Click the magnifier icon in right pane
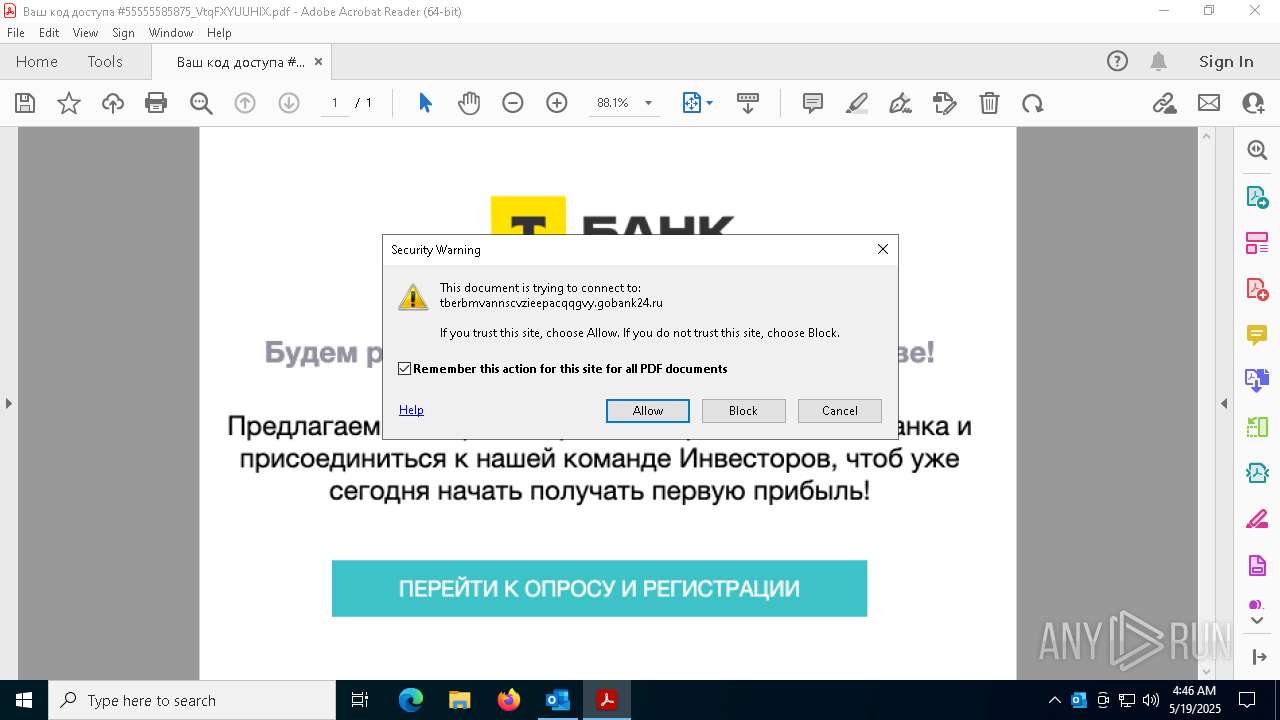 click(1257, 150)
